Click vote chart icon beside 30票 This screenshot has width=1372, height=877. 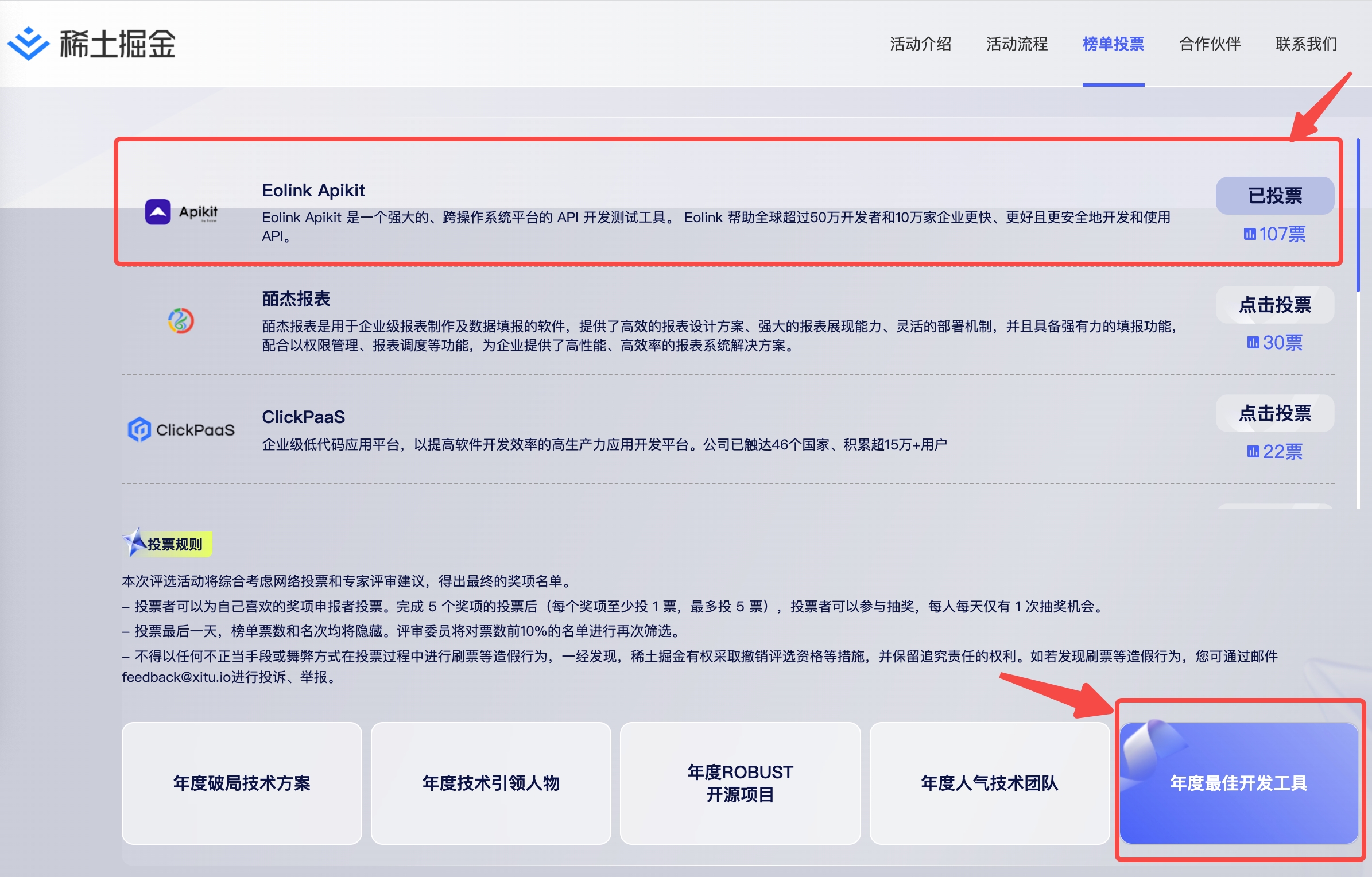[1253, 343]
